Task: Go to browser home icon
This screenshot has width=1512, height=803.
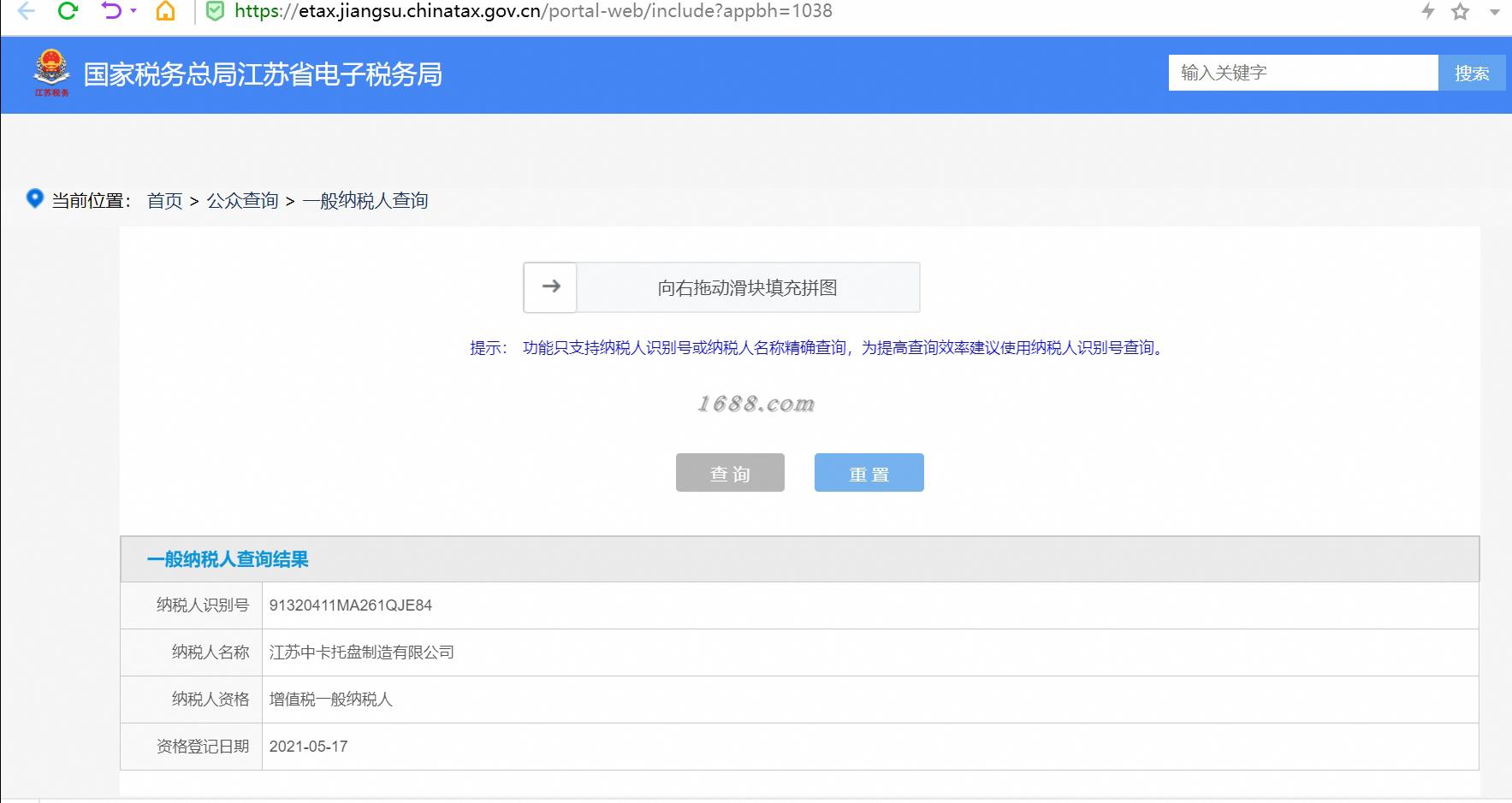Action: 165,11
